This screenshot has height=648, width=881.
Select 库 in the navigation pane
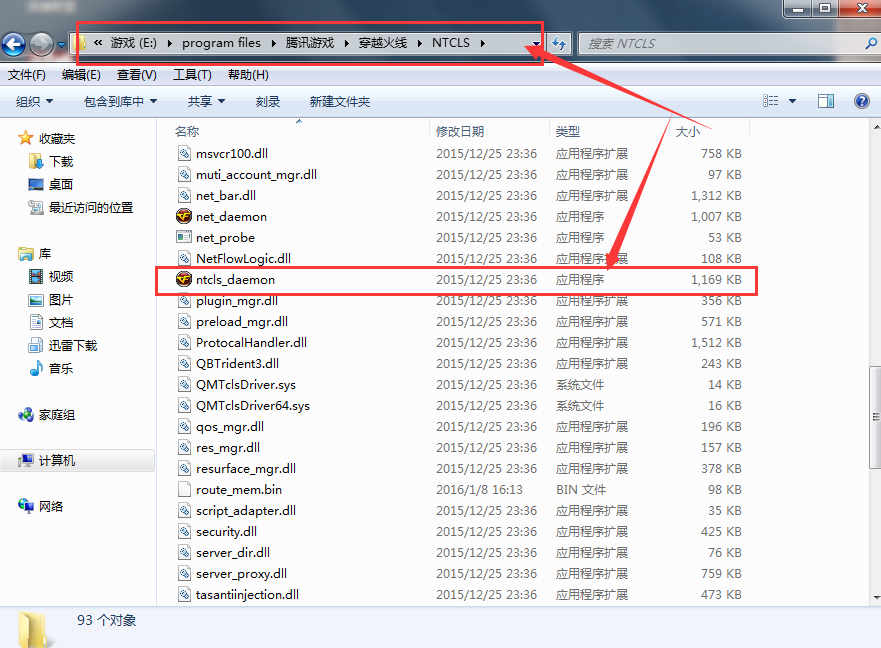click(44, 254)
